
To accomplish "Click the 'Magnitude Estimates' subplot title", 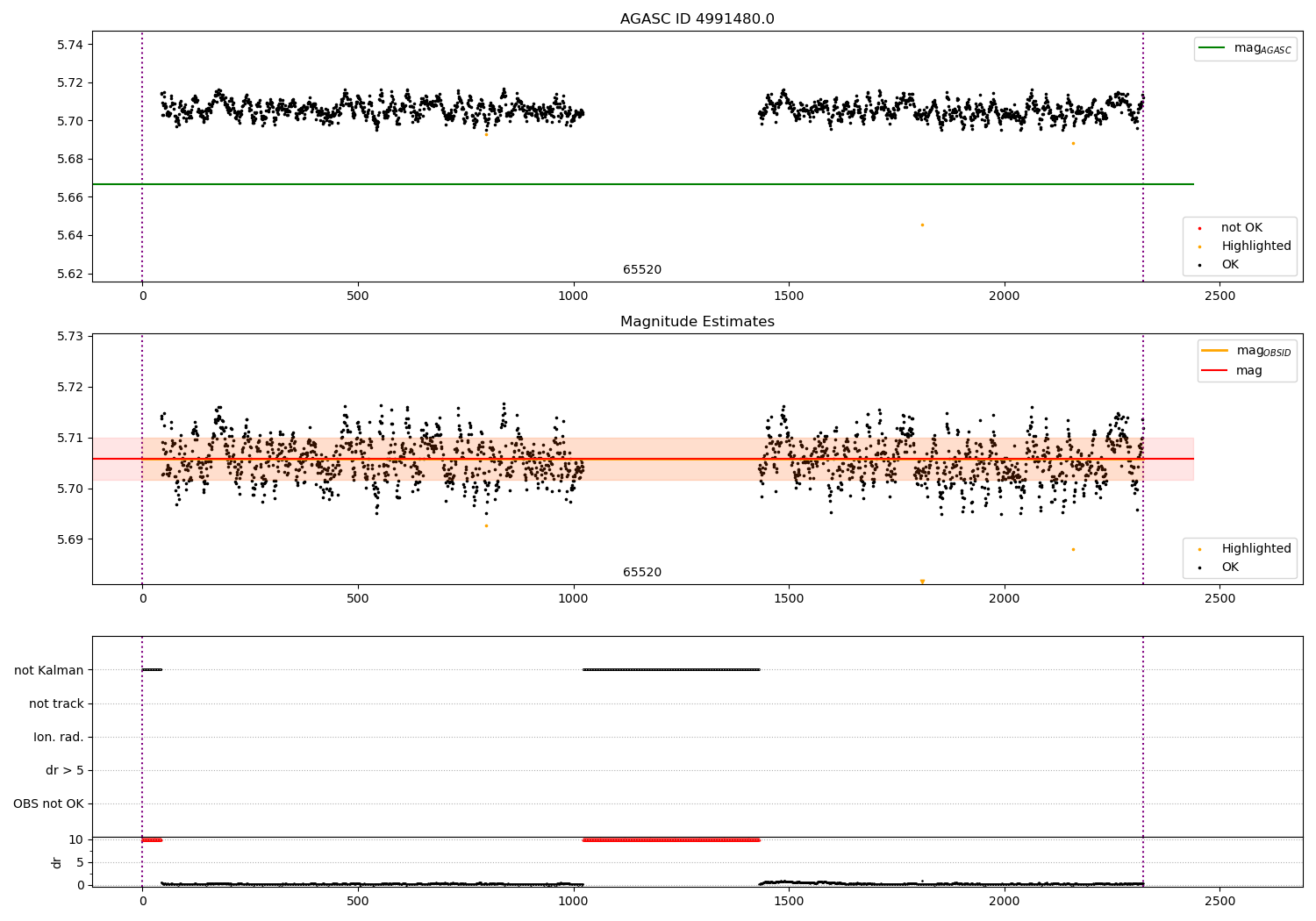I will click(697, 322).
